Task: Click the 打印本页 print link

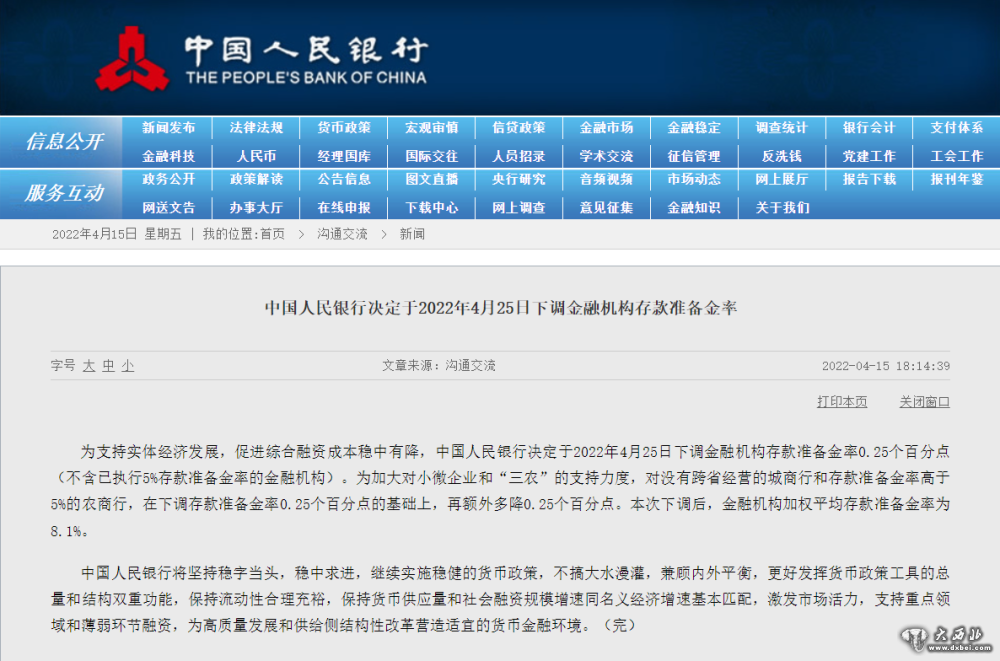Action: tap(842, 402)
